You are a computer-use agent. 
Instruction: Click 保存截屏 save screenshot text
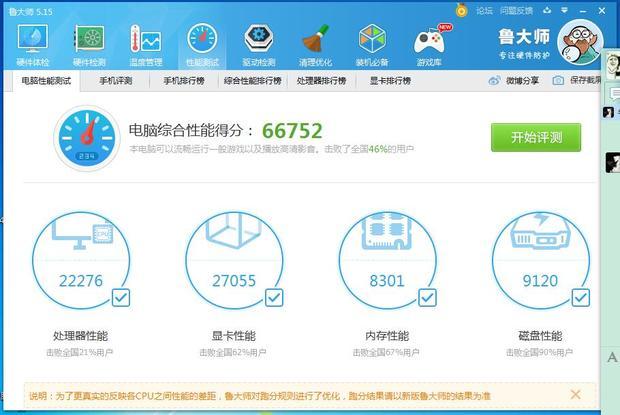pos(586,81)
